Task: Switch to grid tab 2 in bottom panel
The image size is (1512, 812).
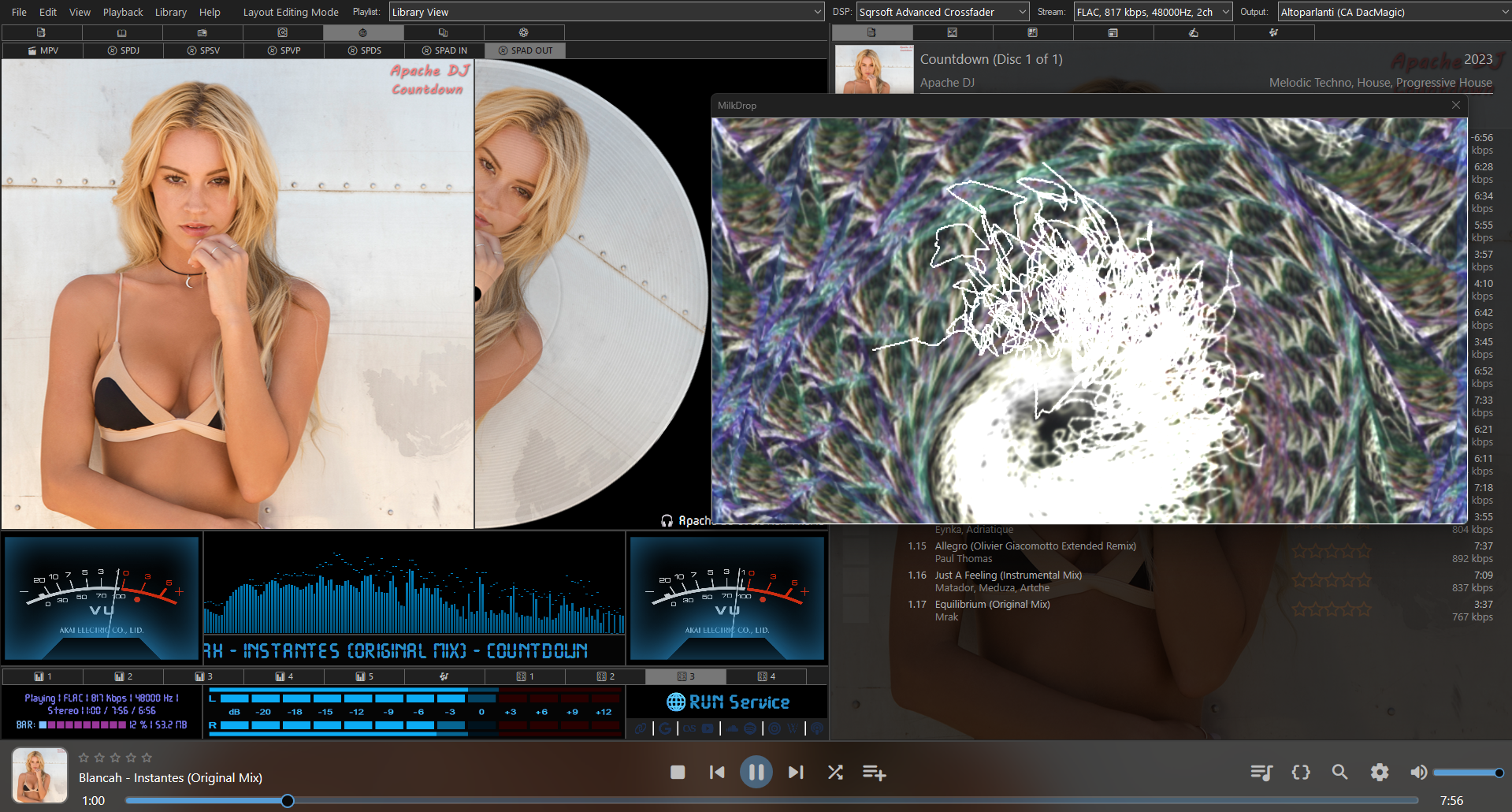Action: point(605,676)
